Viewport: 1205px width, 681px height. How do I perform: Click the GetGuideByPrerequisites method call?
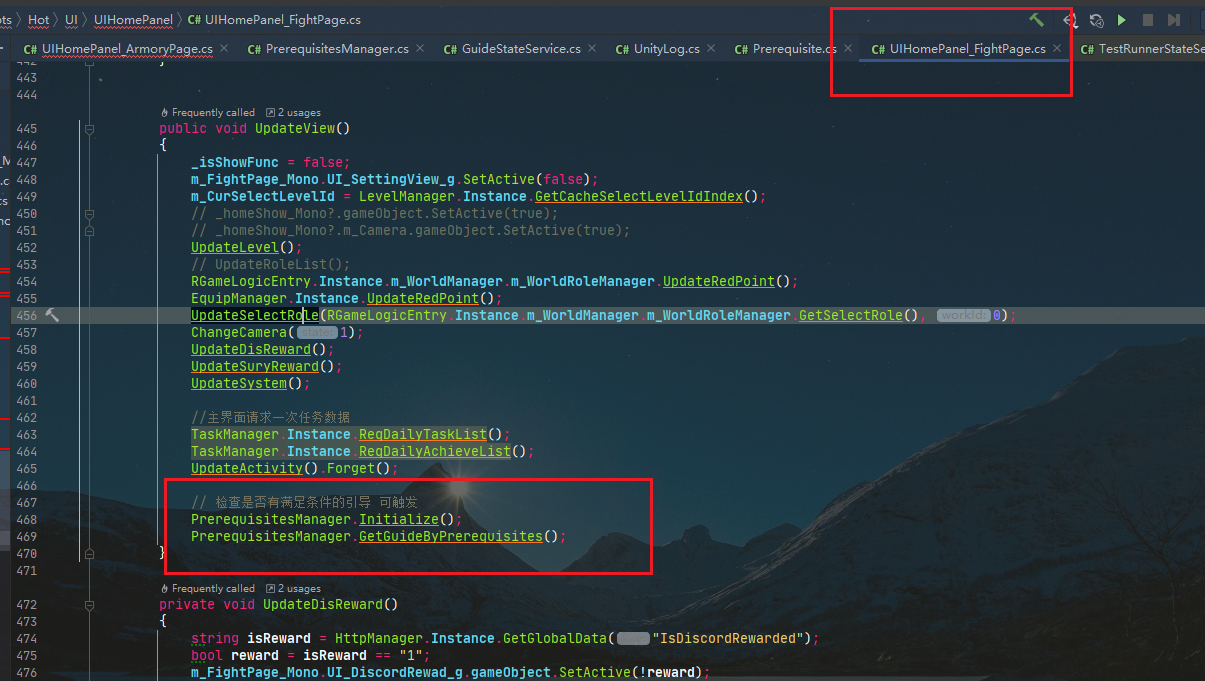pyautogui.click(x=450, y=536)
